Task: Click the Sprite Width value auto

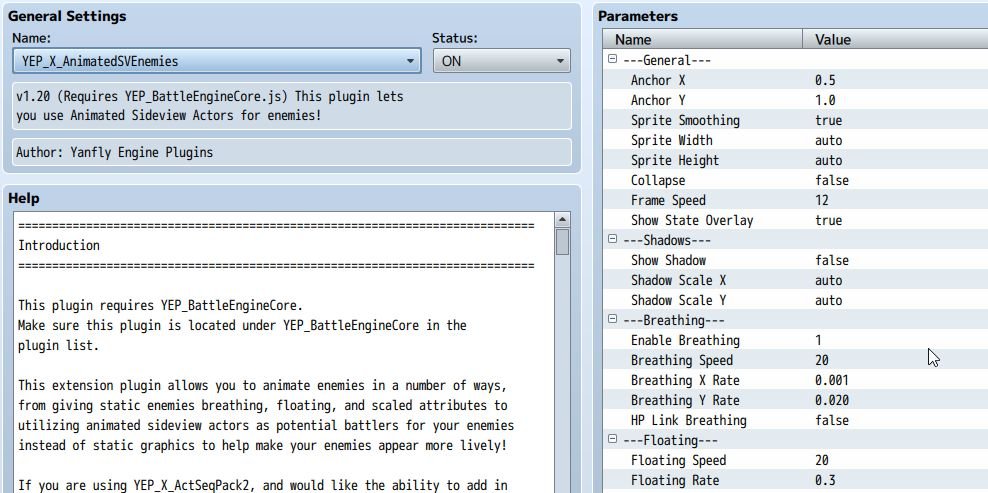Action: 828,140
